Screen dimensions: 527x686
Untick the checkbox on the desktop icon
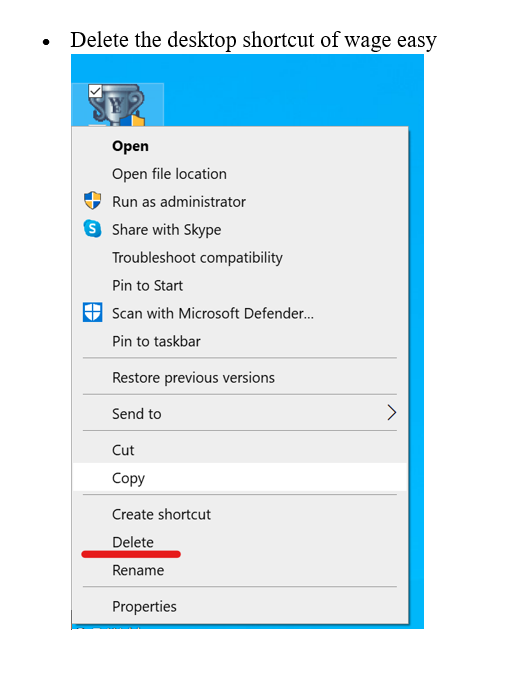coord(95,91)
